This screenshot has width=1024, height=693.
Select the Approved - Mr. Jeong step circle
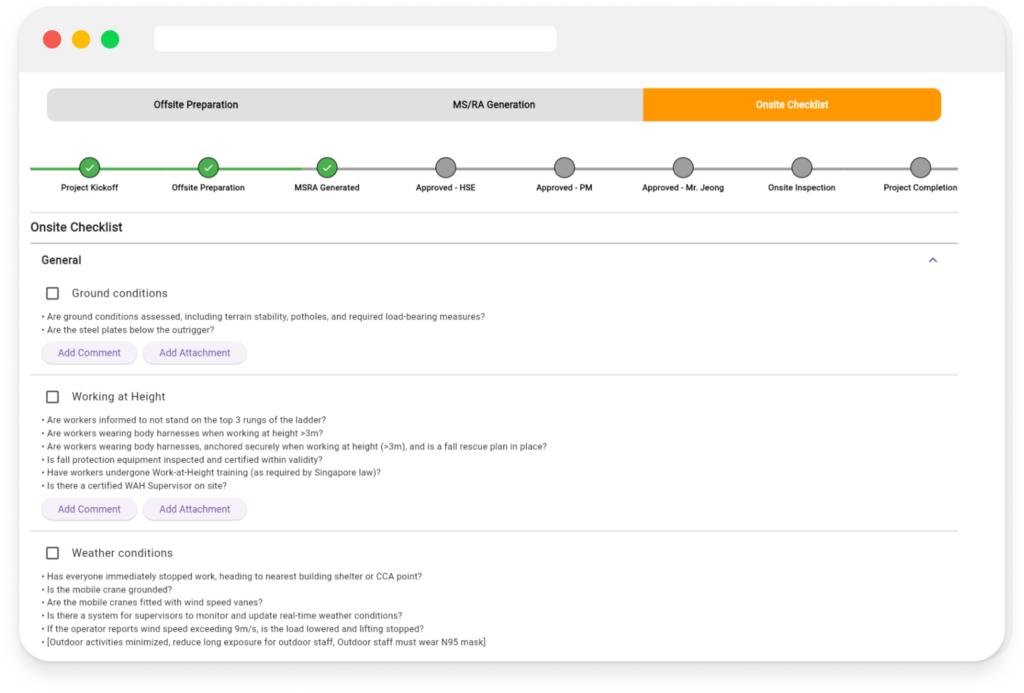tap(683, 168)
